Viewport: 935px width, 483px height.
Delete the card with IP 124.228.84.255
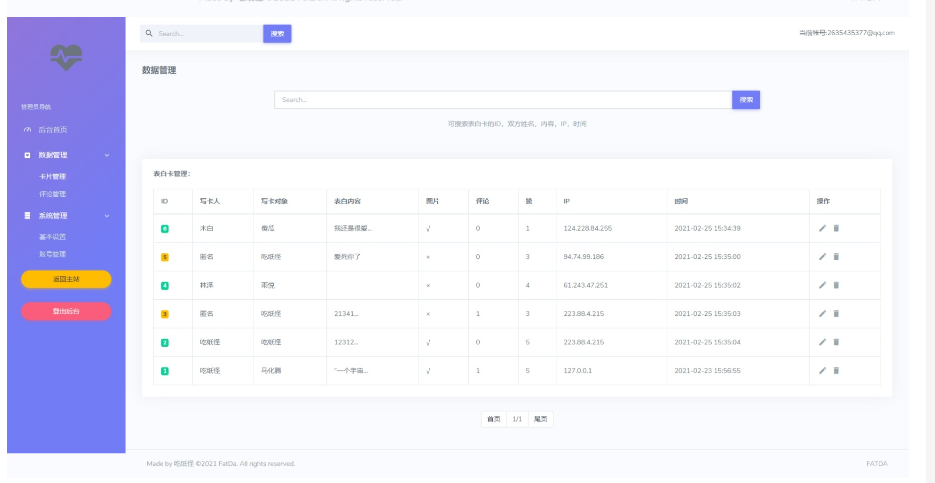pos(836,228)
